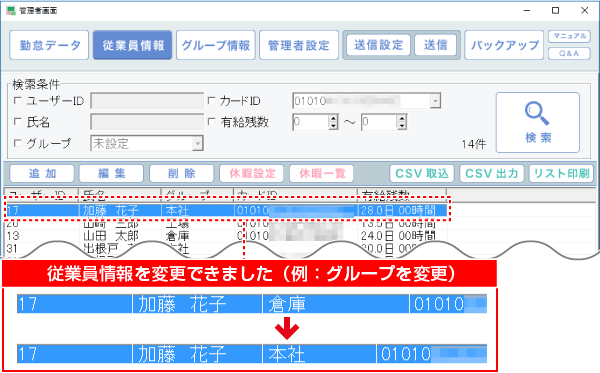Enable the 氏名 search checkbox
Image resolution: width=600 pixels, height=373 pixels.
click(x=17, y=122)
